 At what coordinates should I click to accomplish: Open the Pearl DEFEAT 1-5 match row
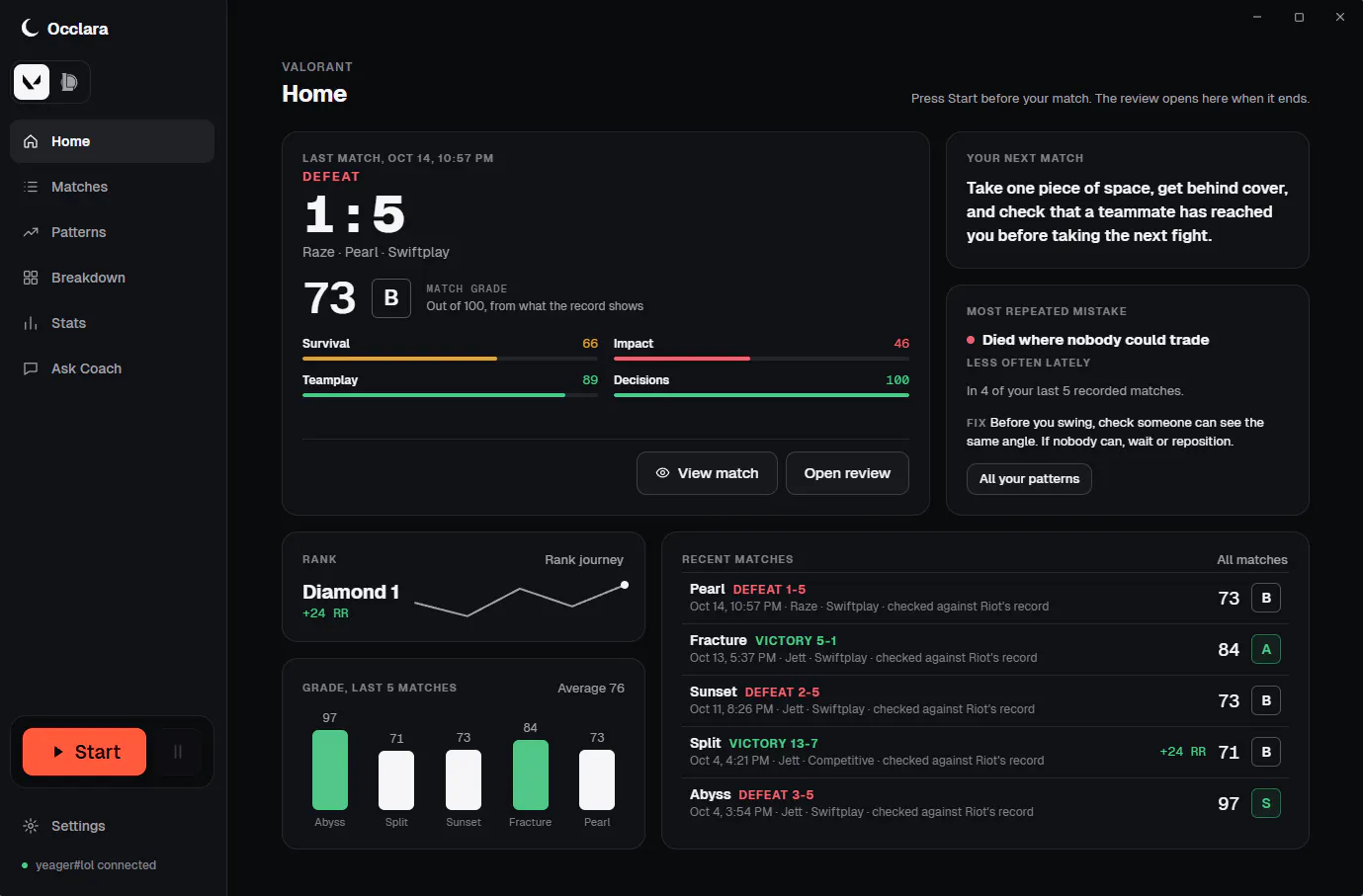point(984,598)
